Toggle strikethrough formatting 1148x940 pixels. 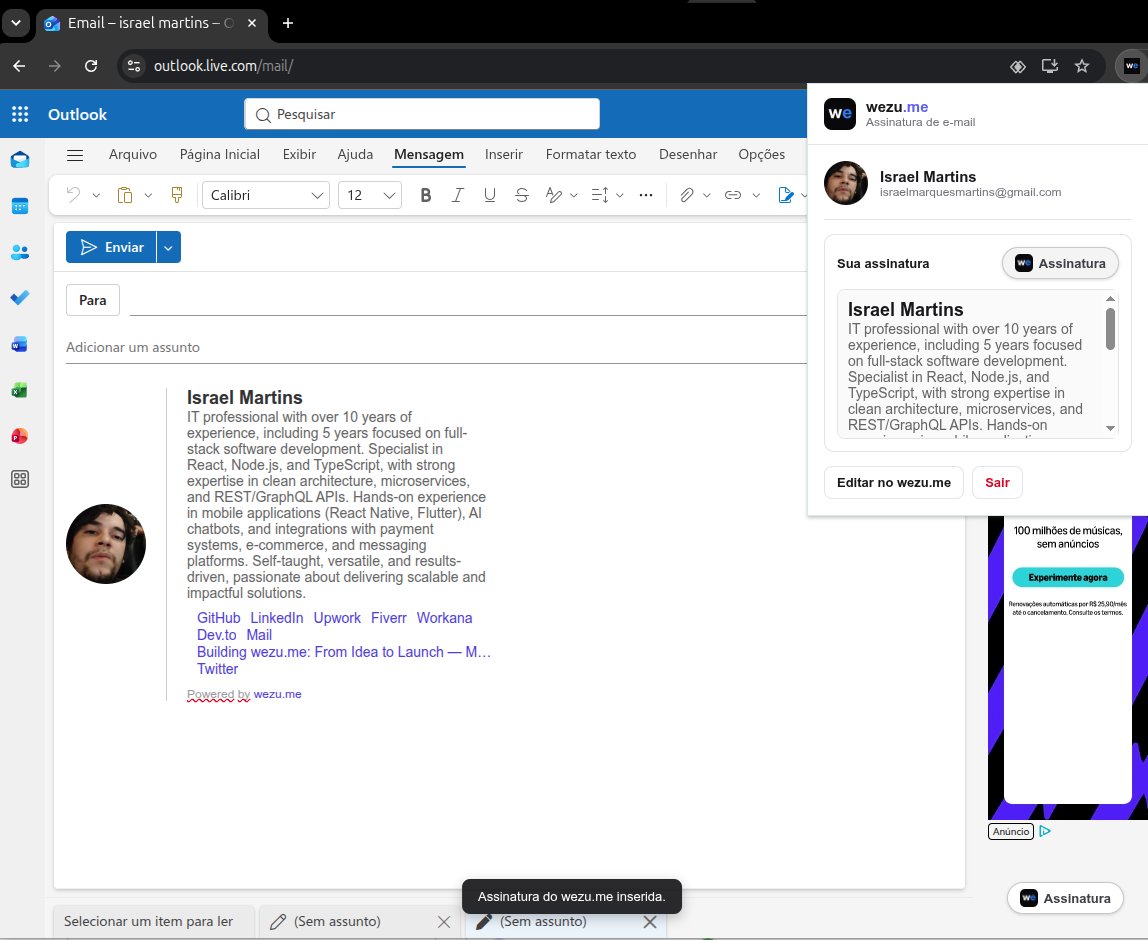522,195
